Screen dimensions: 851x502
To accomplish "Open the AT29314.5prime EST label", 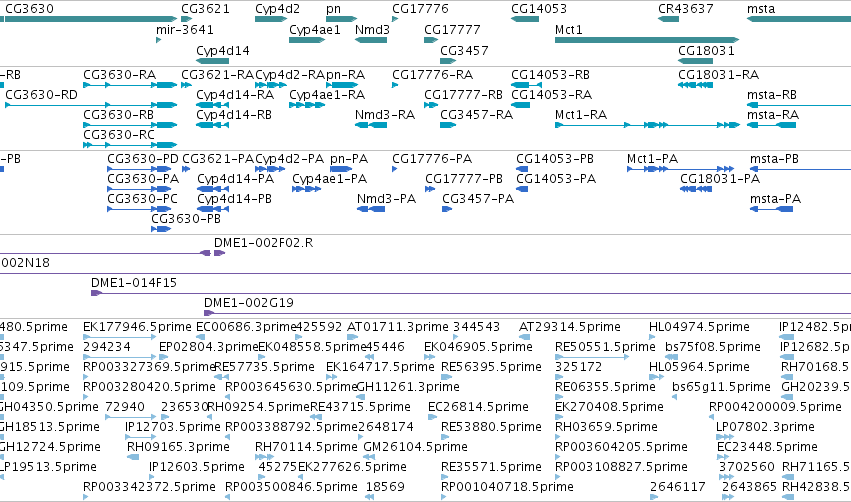I will 569,327.
